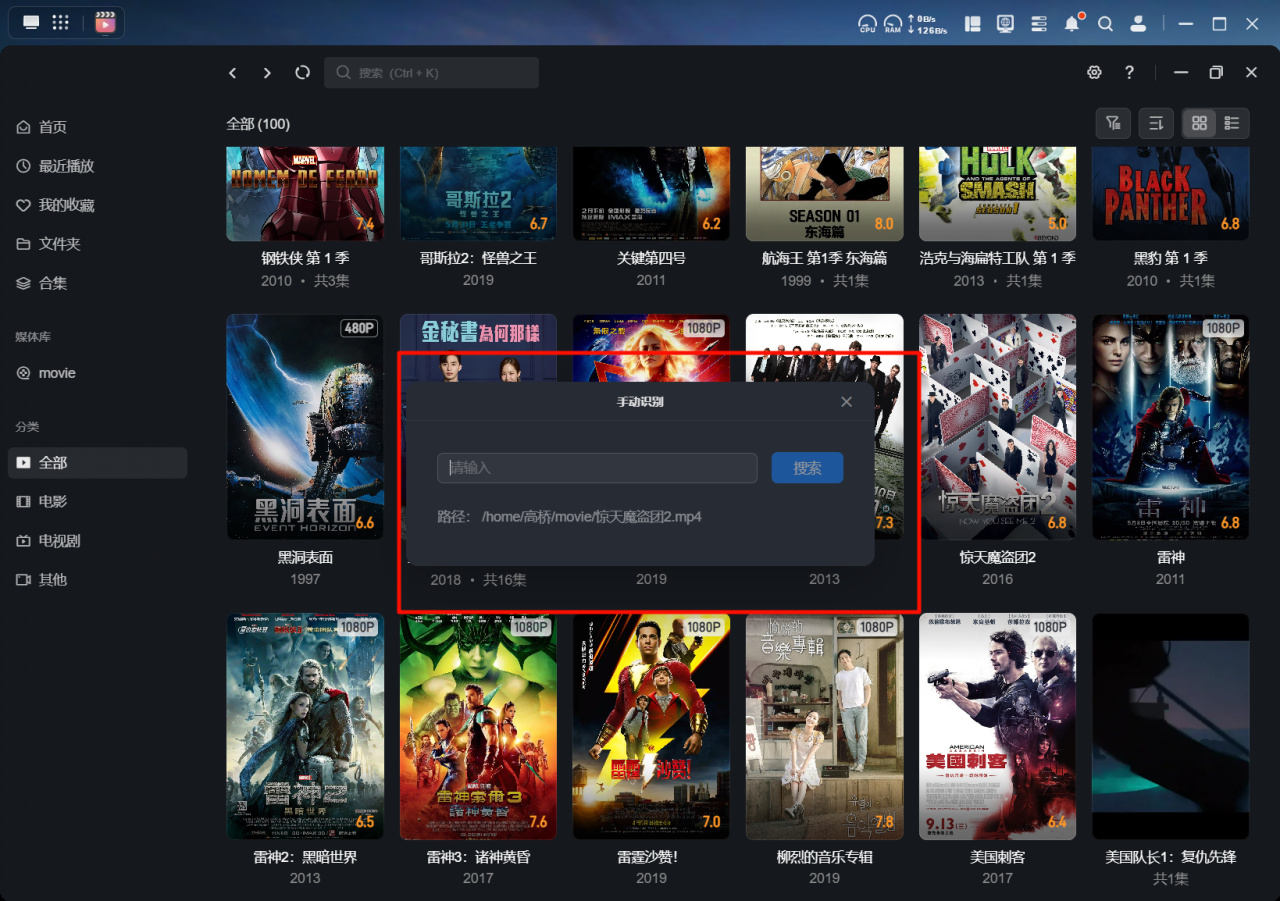Select the movie media library

click(x=98, y=373)
